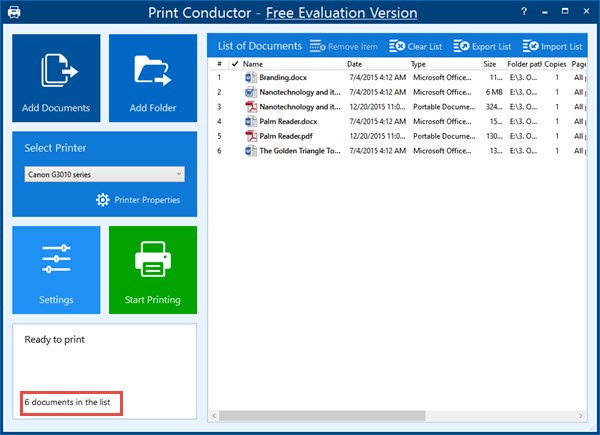Click the Copies value for Branding.docx
600x435 pixels.
point(557,78)
